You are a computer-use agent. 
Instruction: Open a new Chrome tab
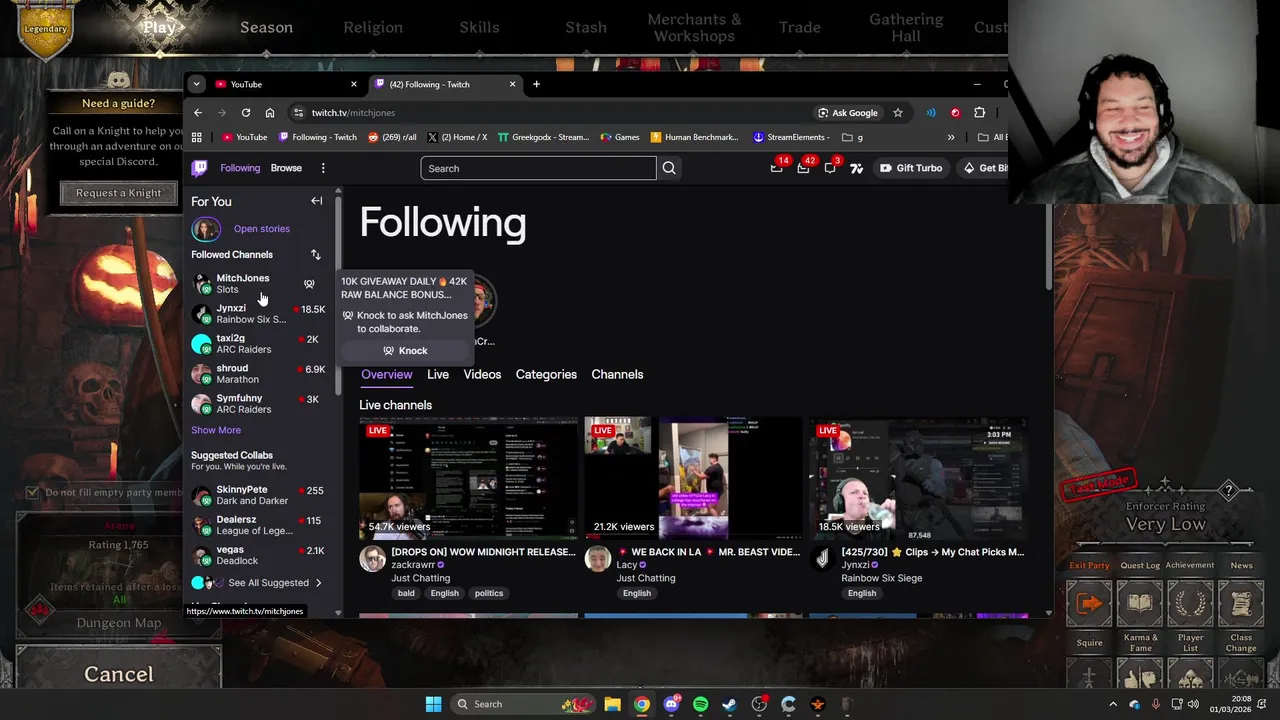pos(536,84)
